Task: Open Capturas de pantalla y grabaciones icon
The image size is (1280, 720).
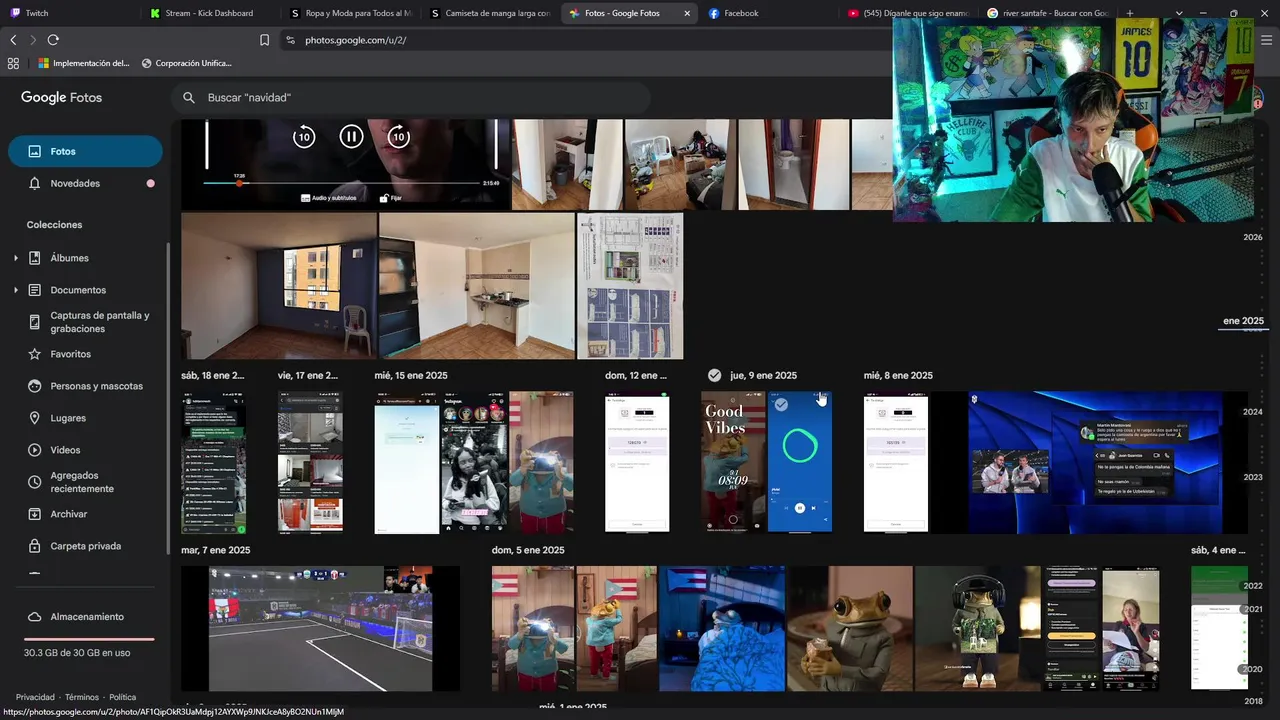Action: tap(35, 322)
